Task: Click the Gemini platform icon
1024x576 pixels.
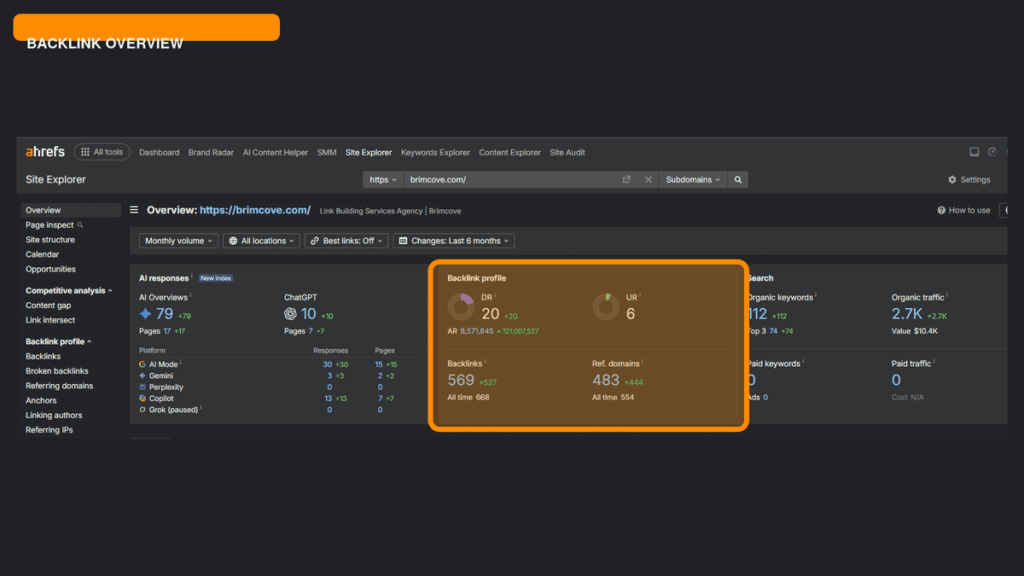Action: [x=142, y=376]
